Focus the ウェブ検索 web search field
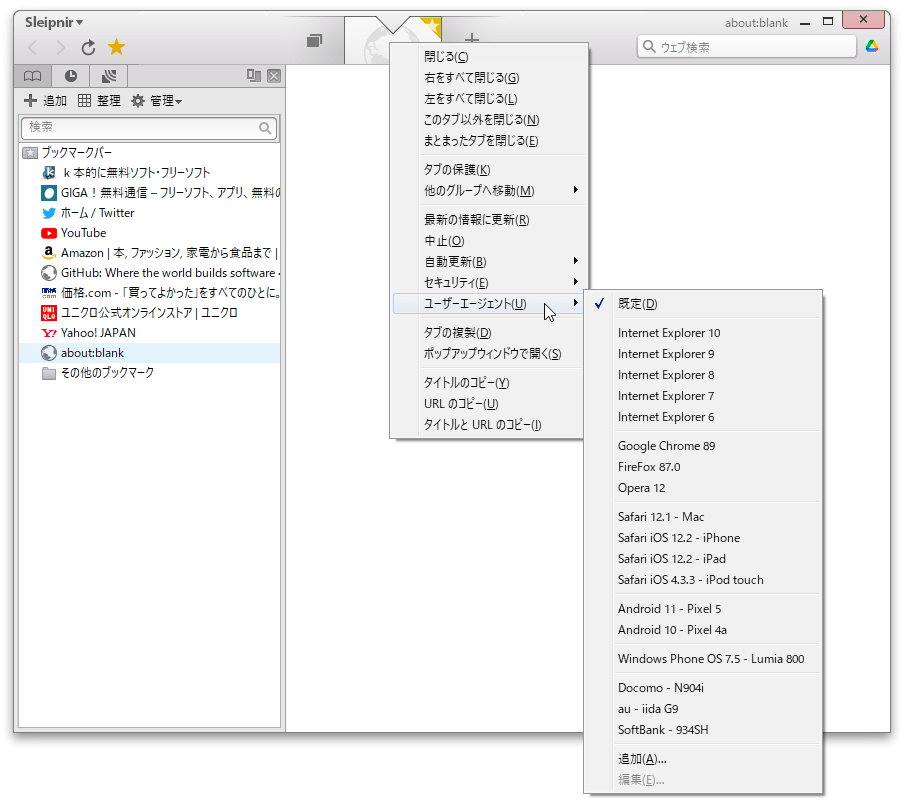The height and width of the screenshot is (806, 904). tap(747, 46)
